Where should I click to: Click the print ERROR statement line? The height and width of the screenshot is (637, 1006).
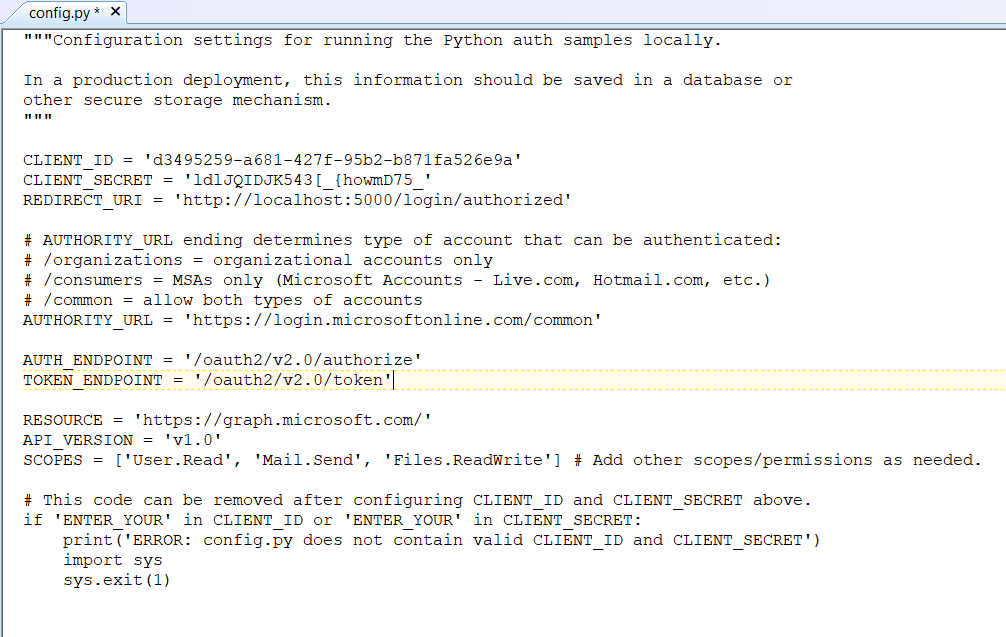click(x=440, y=540)
